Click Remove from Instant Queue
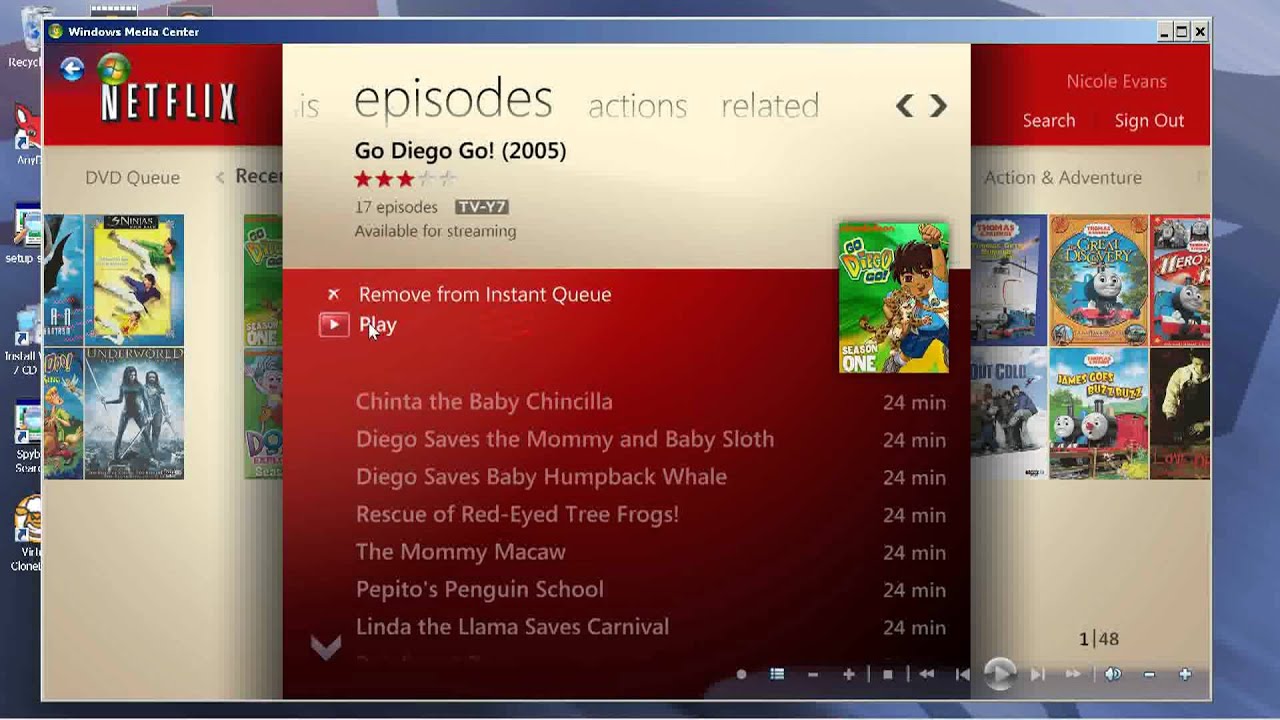 pos(485,294)
